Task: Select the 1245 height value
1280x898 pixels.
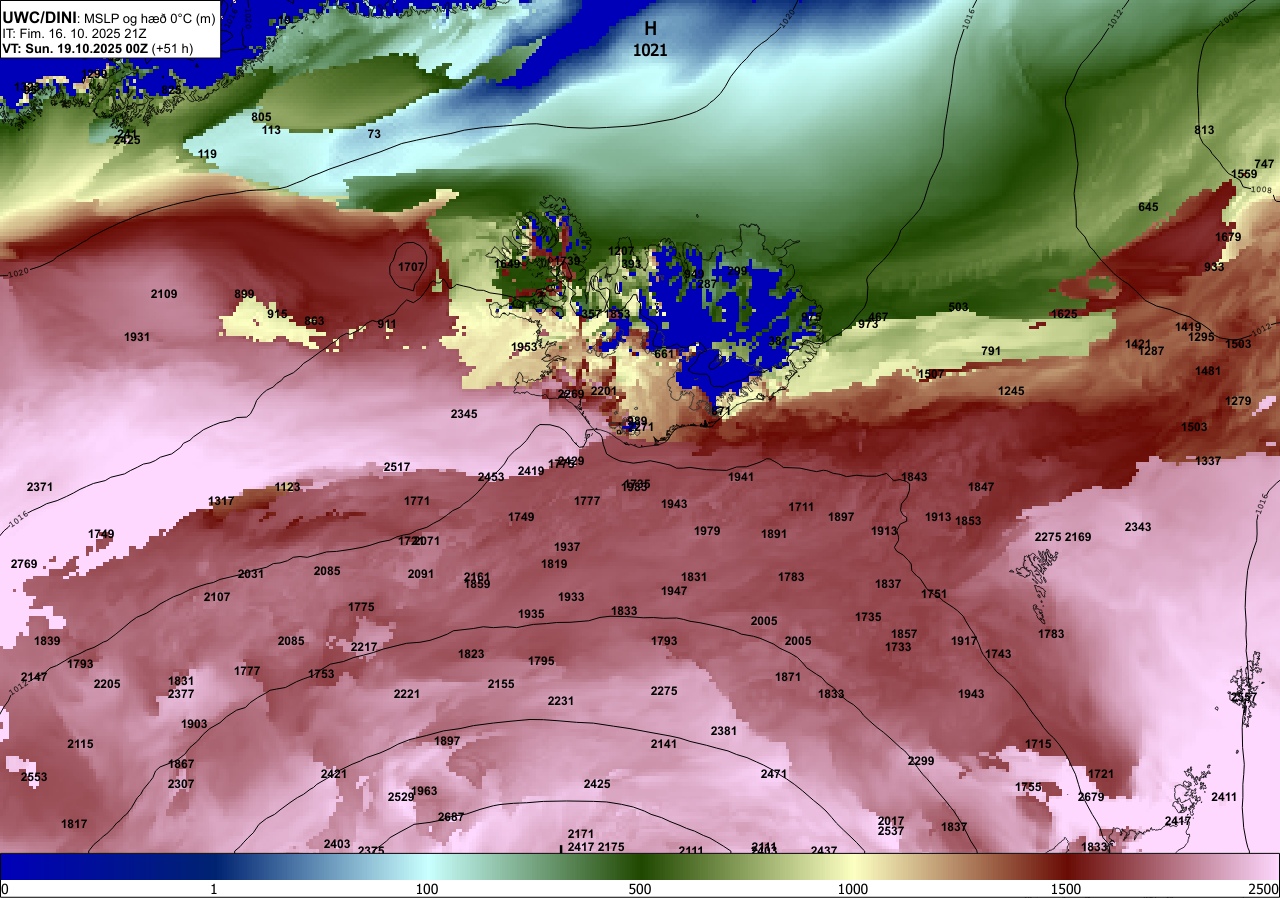Action: [1011, 391]
